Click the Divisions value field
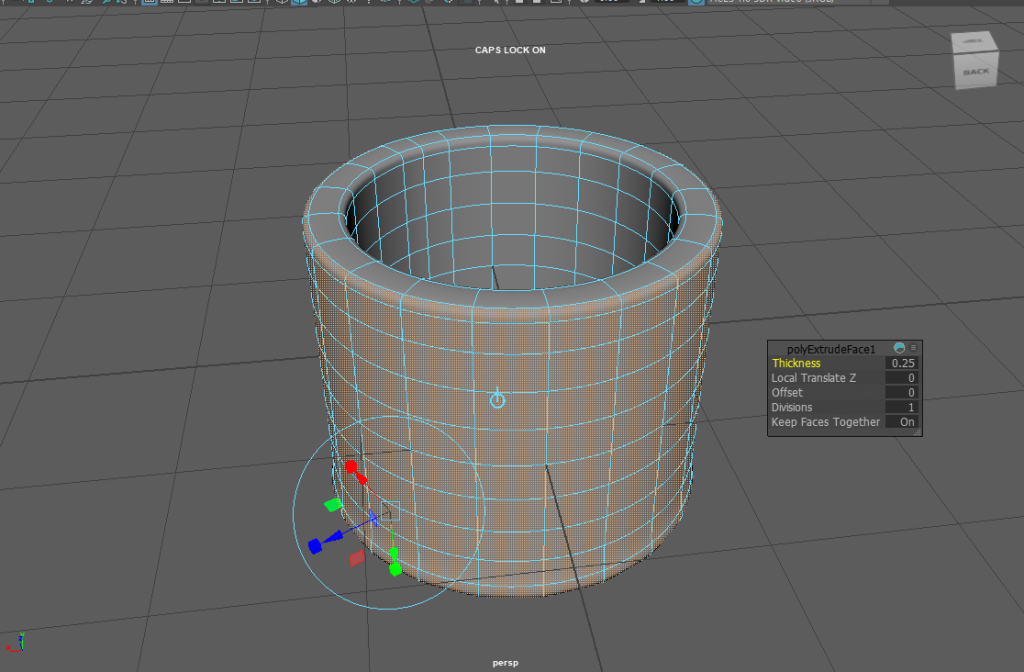The width and height of the screenshot is (1024, 672). (902, 408)
